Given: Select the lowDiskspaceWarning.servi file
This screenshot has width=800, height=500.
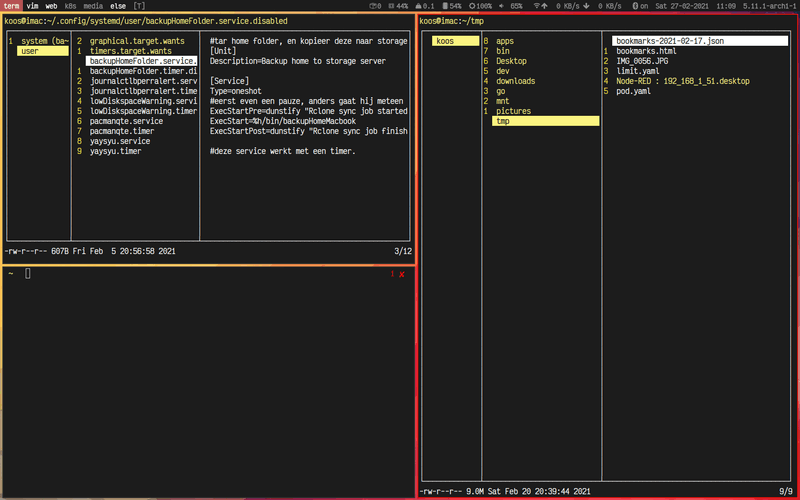Looking at the screenshot, I should tap(143, 101).
